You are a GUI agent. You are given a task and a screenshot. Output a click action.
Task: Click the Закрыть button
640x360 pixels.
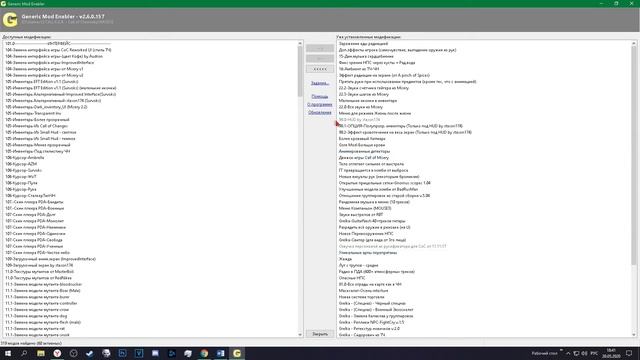click(320, 334)
